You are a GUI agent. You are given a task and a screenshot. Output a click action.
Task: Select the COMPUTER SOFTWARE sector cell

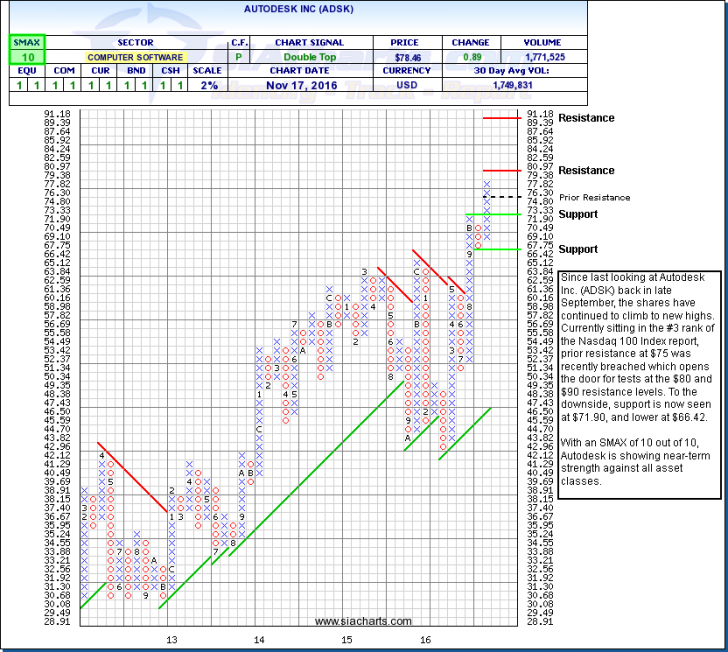pyautogui.click(x=135, y=59)
